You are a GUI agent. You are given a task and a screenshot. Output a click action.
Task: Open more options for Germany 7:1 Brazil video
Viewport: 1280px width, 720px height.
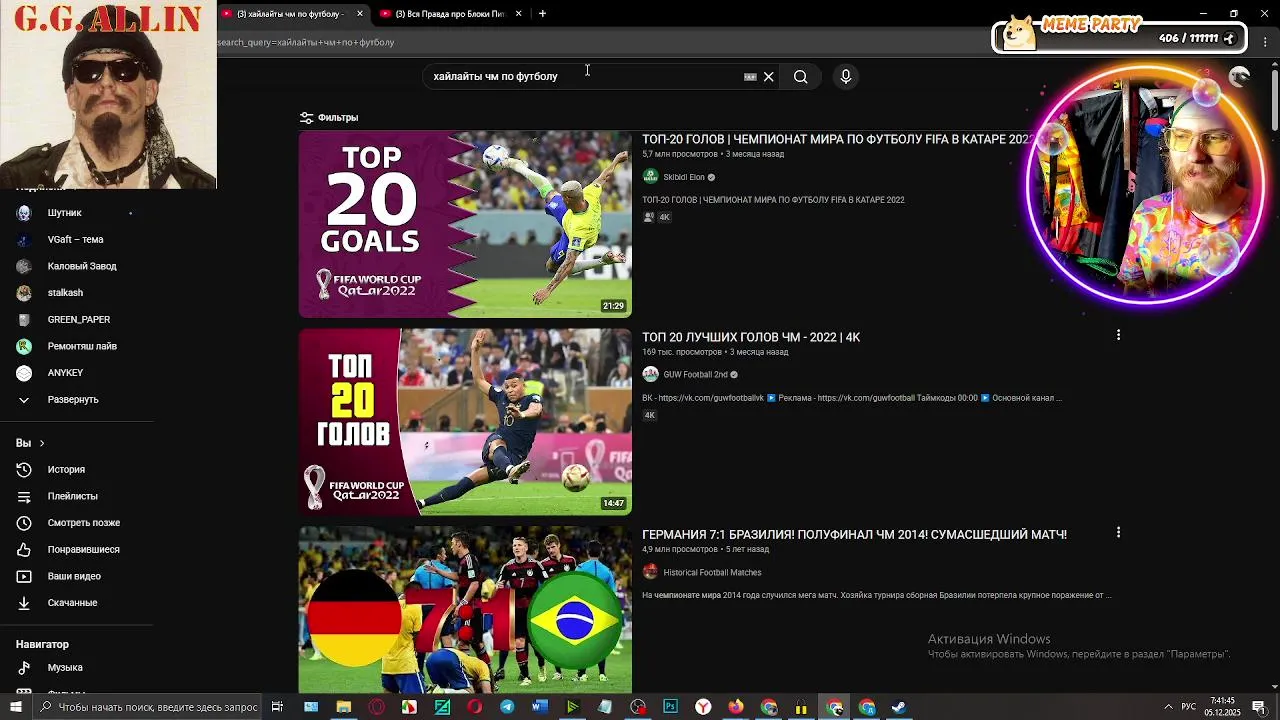1118,533
